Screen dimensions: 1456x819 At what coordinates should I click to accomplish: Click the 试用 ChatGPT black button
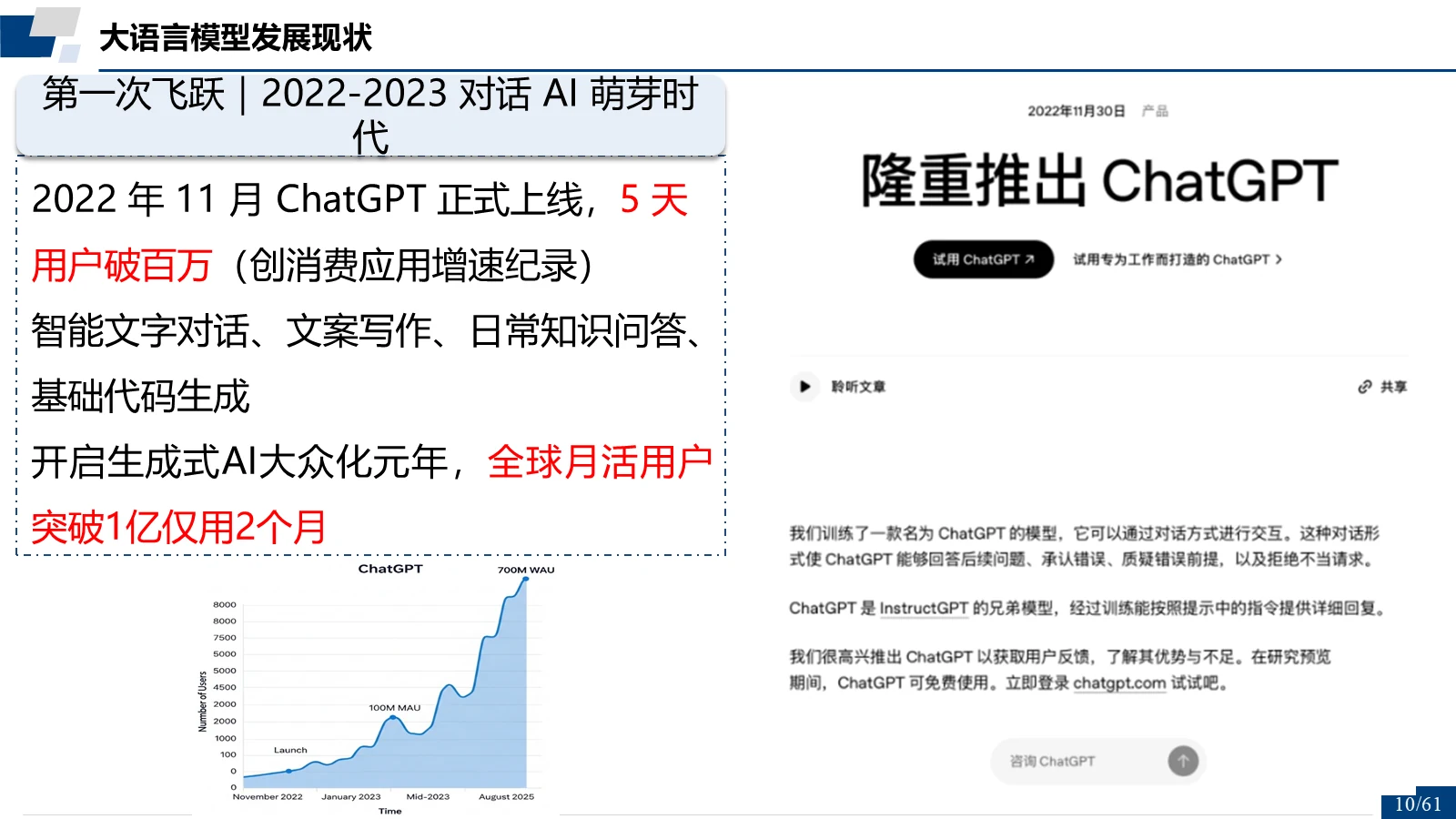[x=983, y=259]
